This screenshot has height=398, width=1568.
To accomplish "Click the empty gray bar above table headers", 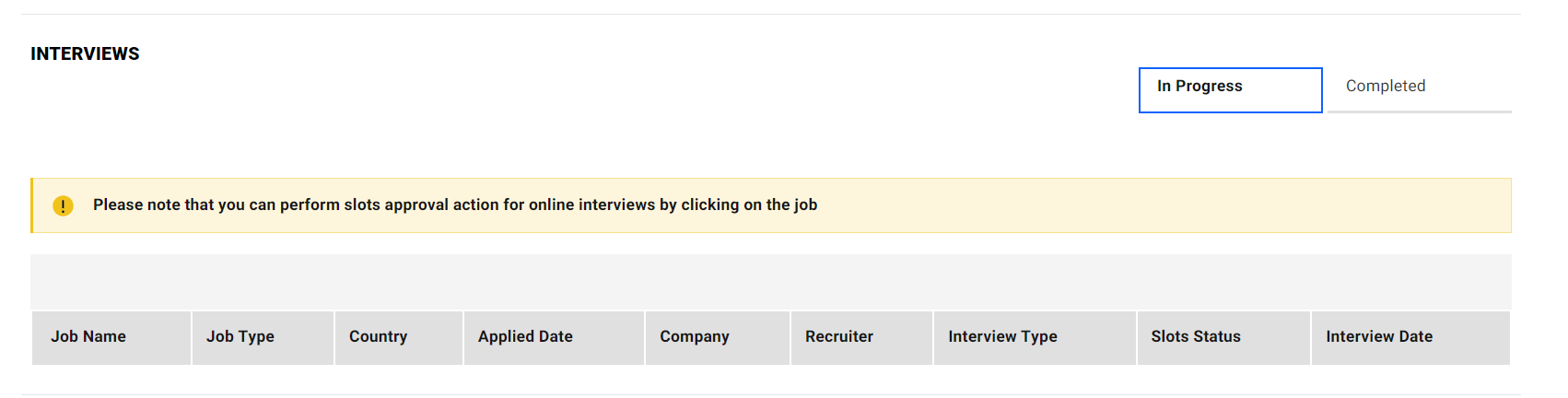I will tap(770, 282).
